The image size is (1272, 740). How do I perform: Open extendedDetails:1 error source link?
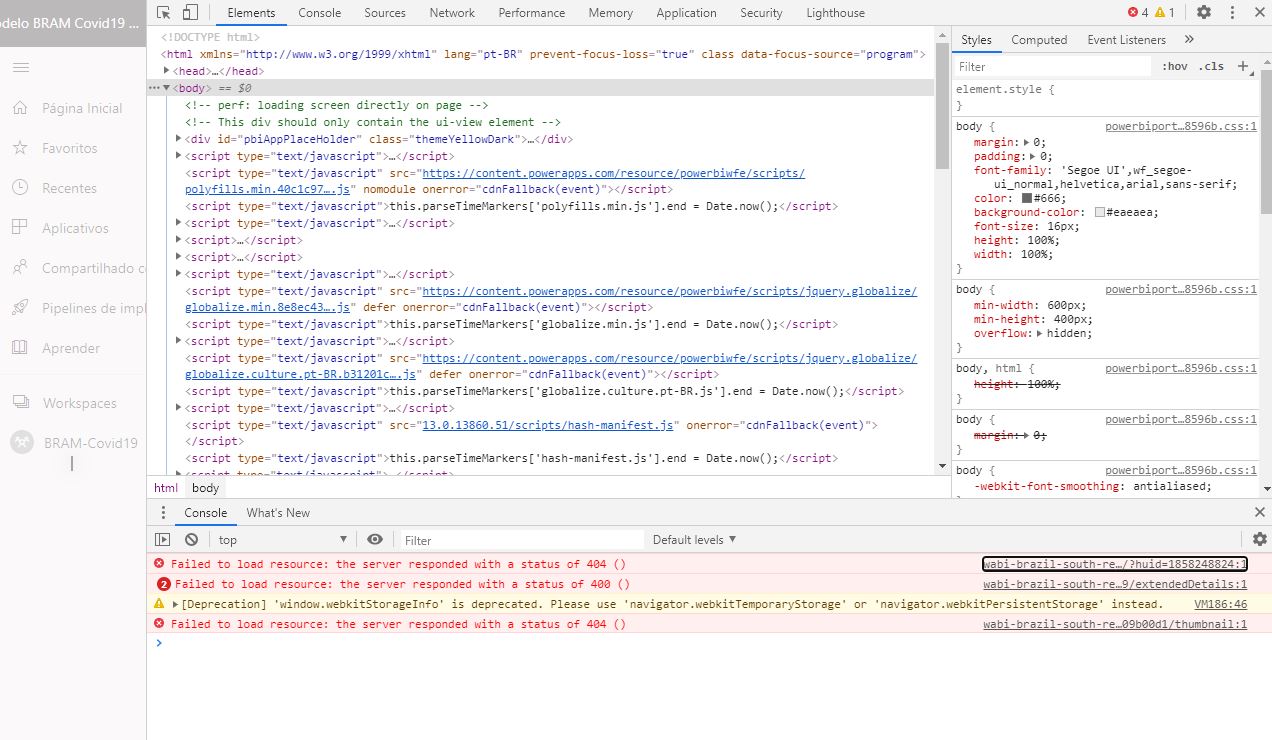[x=1115, y=584]
